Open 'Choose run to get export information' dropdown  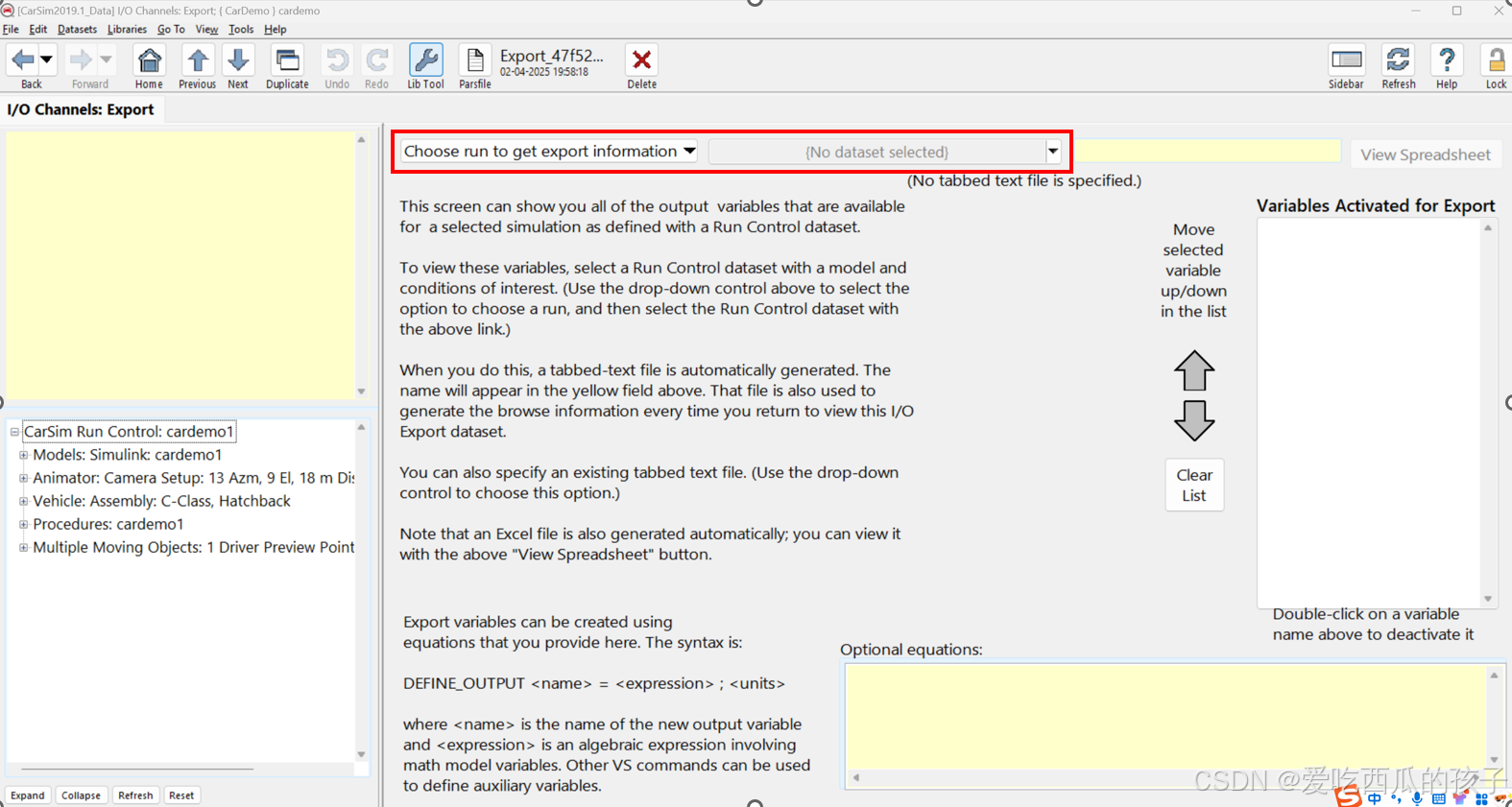(549, 152)
